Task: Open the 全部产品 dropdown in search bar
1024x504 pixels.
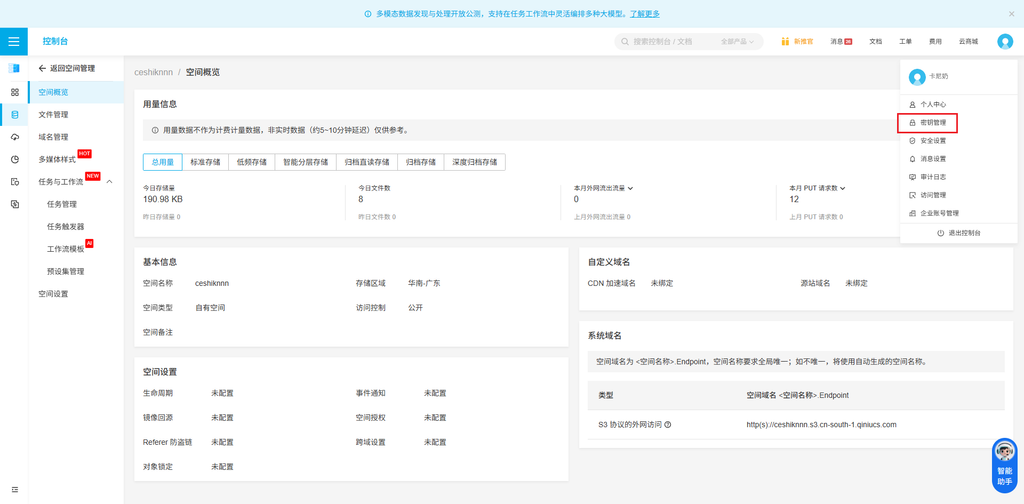Action: pos(737,41)
